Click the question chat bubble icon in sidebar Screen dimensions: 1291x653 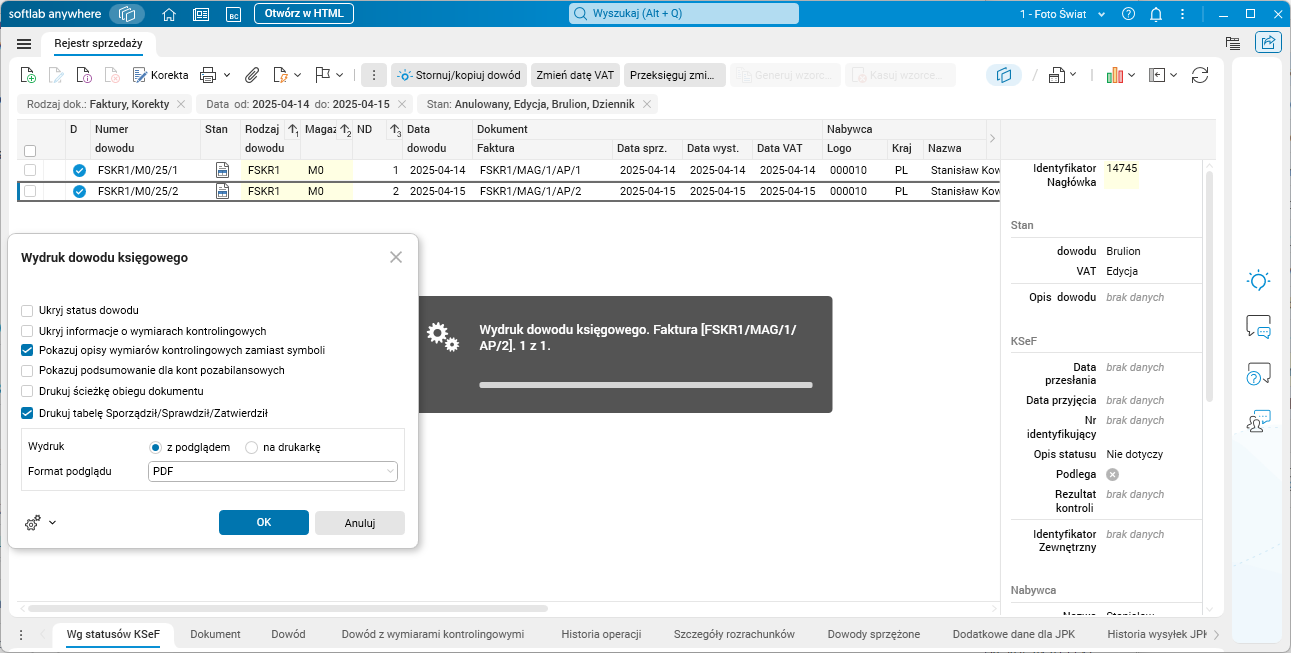click(1258, 374)
